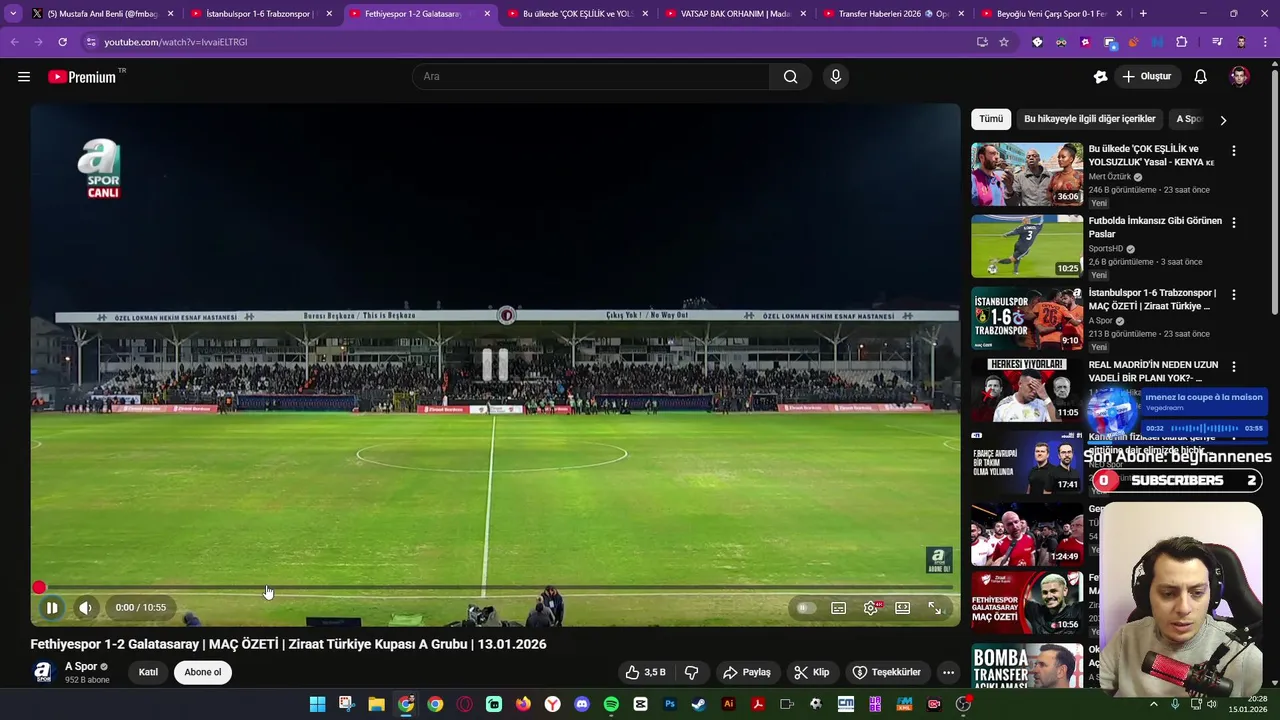The width and height of the screenshot is (1280, 720).
Task: Switch to 'VATSAP BAK ORHANIM' tab
Action: pos(733,14)
